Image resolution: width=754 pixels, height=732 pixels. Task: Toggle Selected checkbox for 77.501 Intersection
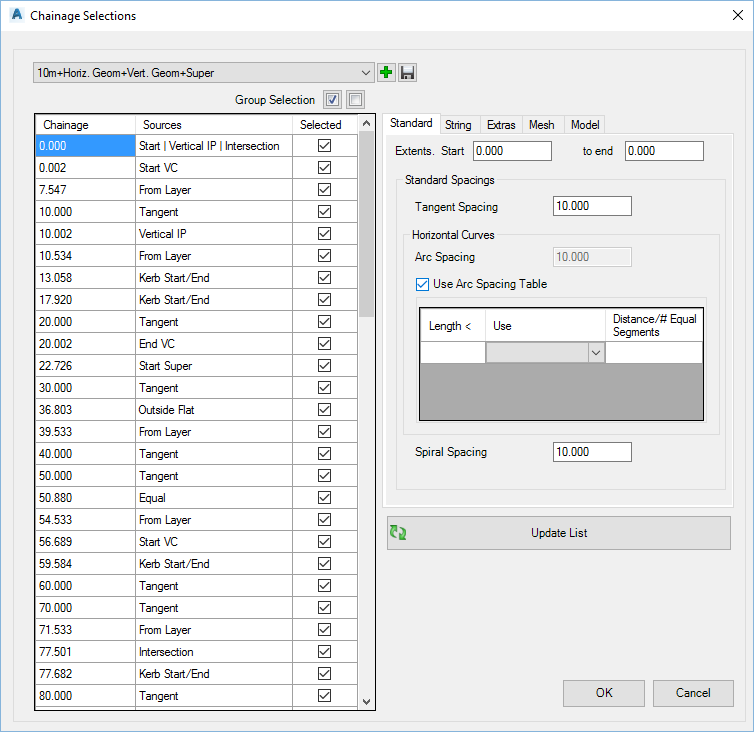[325, 652]
